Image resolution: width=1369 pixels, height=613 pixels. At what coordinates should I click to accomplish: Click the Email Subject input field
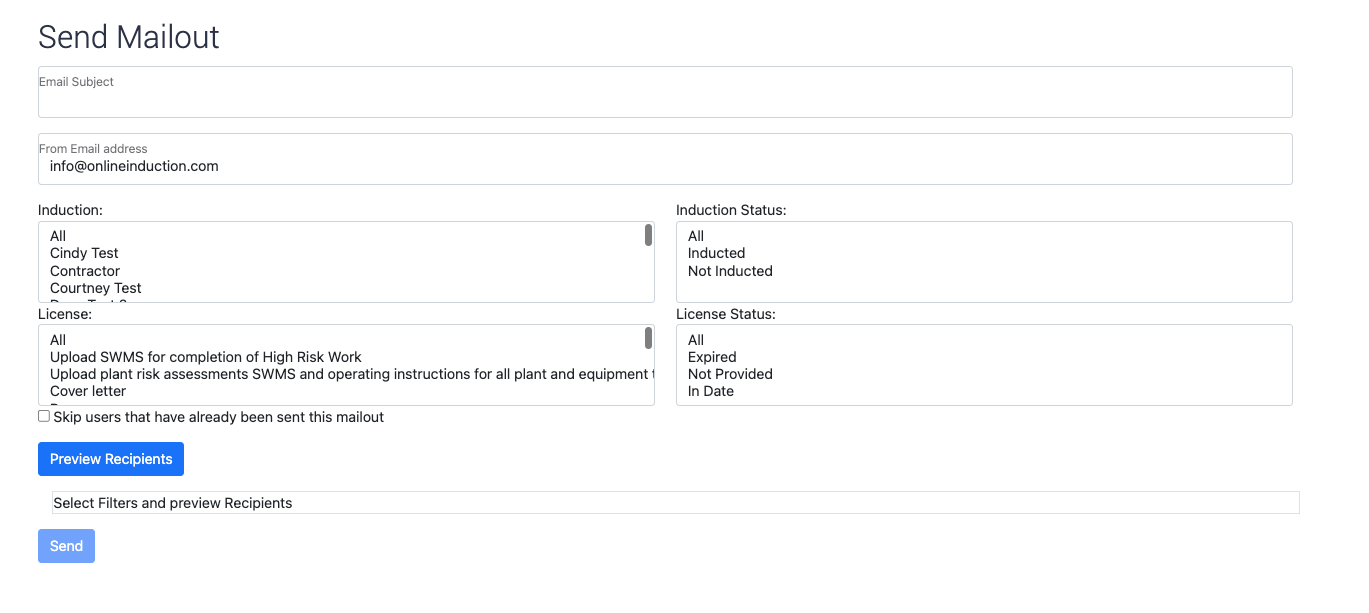click(665, 92)
